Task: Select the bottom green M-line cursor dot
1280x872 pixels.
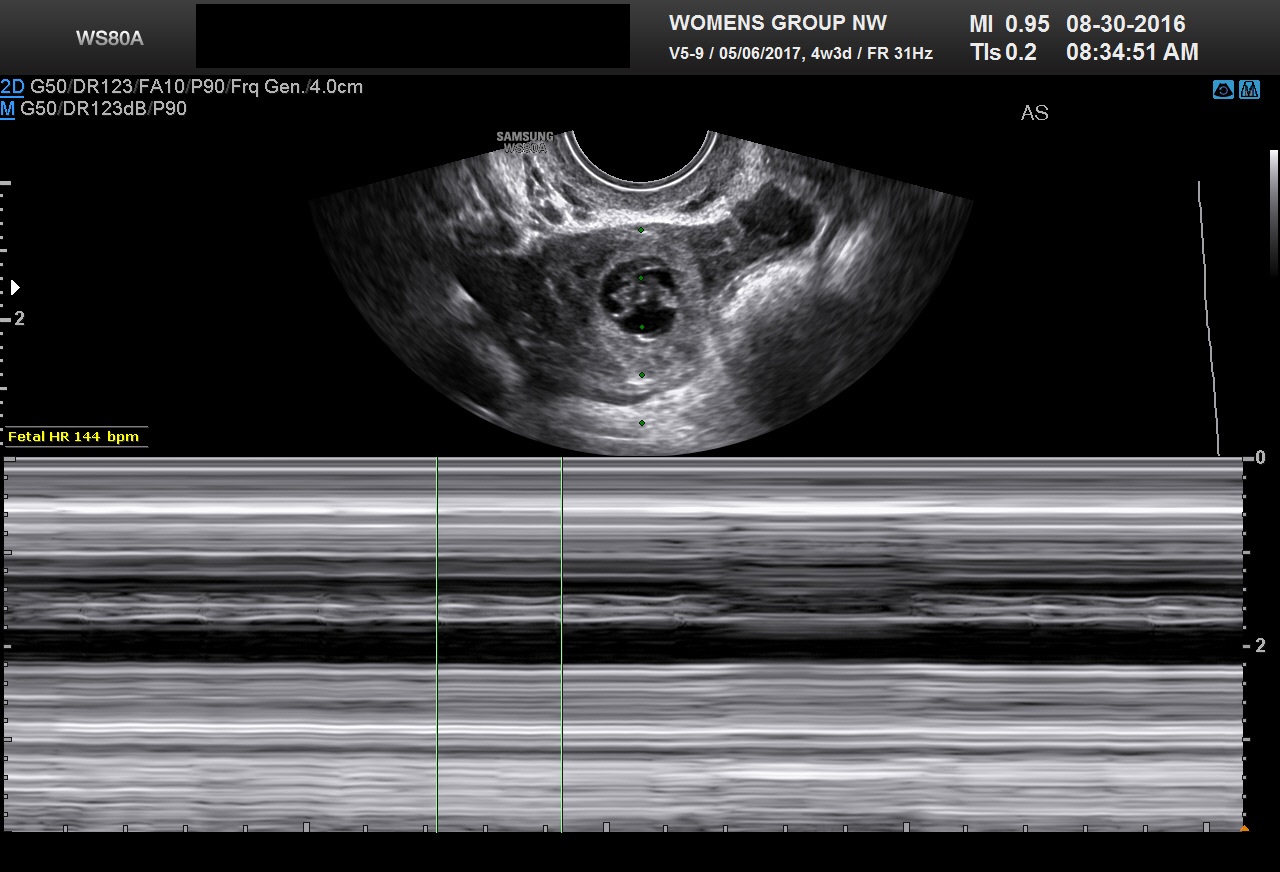Action: click(x=641, y=423)
